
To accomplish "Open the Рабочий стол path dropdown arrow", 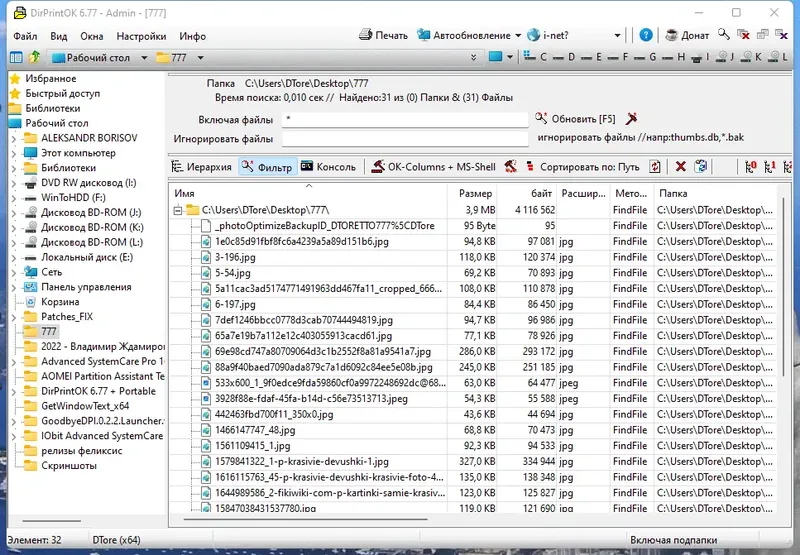I will (x=144, y=58).
